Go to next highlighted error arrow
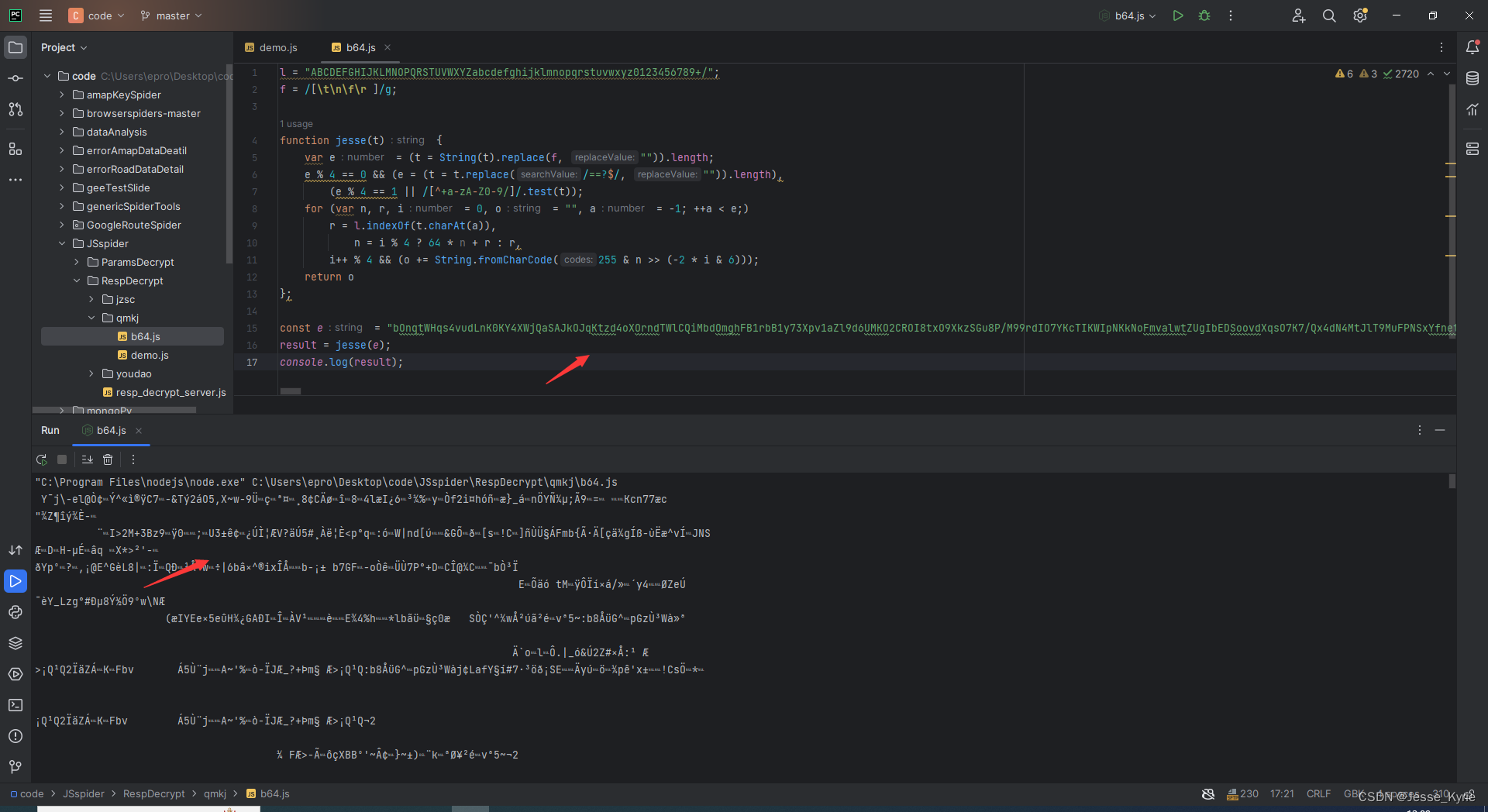This screenshot has height=812, width=1488. click(1446, 74)
